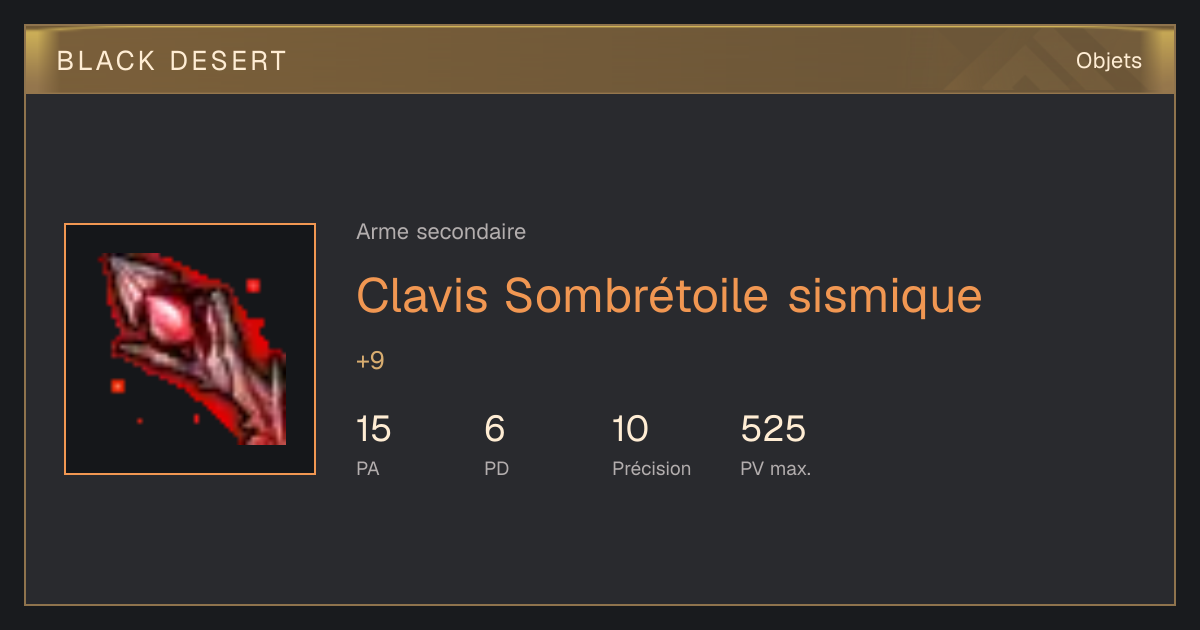Click the item name Clavis Sombrétoile sismique
The width and height of the screenshot is (1200, 630).
click(x=669, y=295)
